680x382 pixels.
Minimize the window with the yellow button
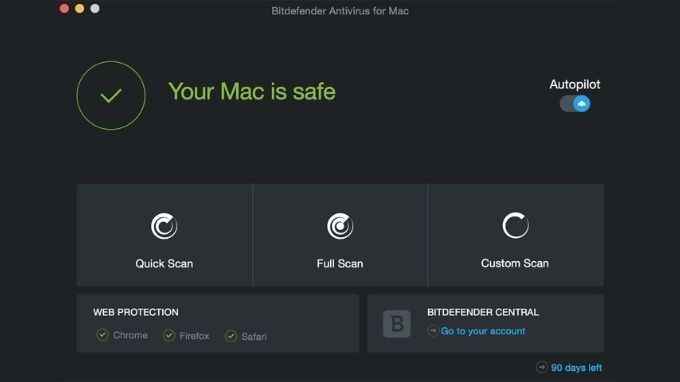(79, 9)
